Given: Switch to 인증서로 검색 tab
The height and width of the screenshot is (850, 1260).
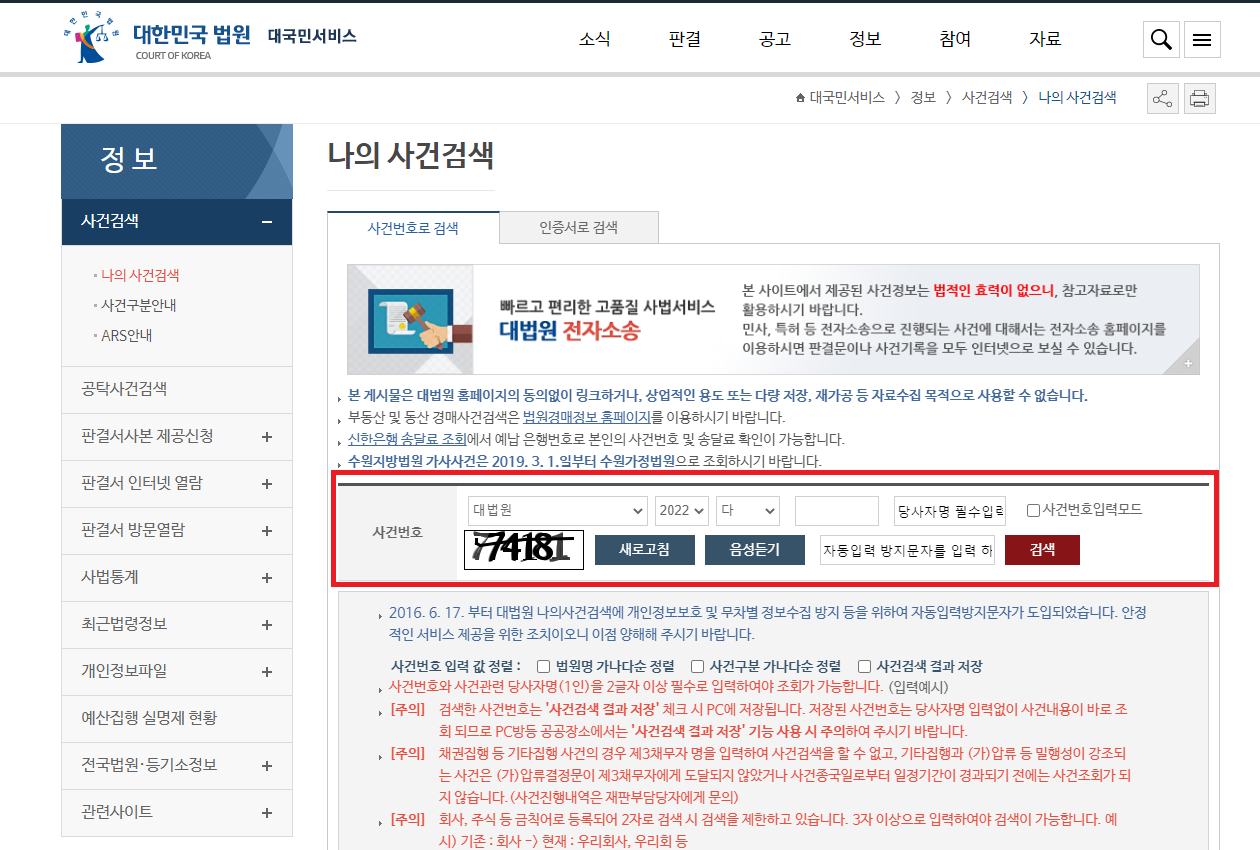Looking at the screenshot, I should coord(579,227).
